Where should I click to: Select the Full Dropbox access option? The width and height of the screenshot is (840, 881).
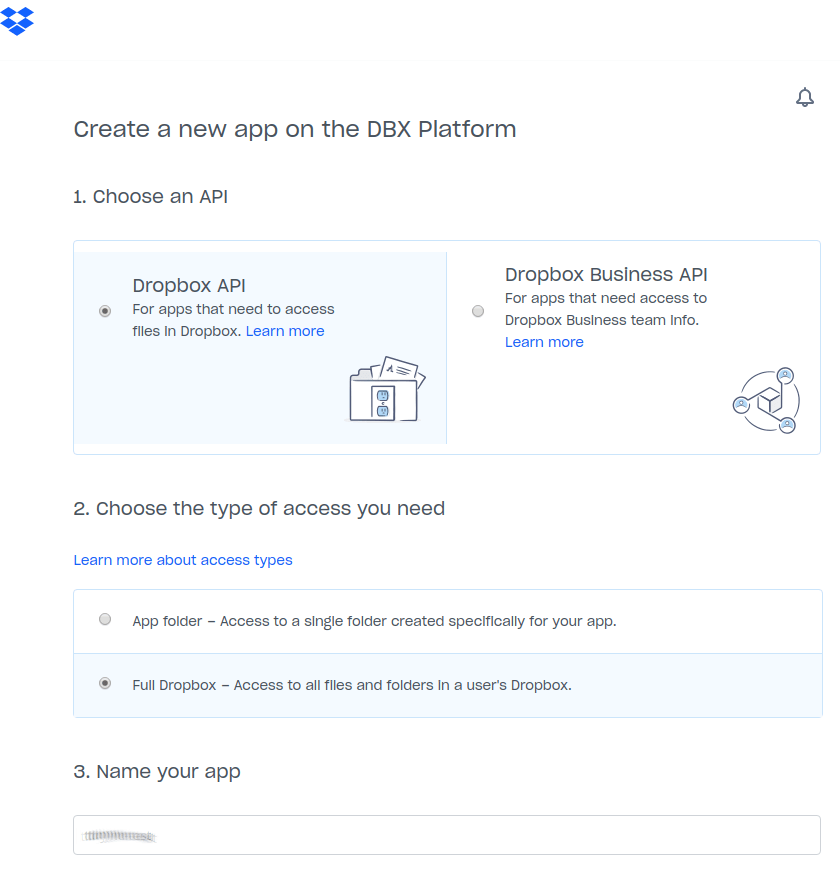[x=105, y=684]
